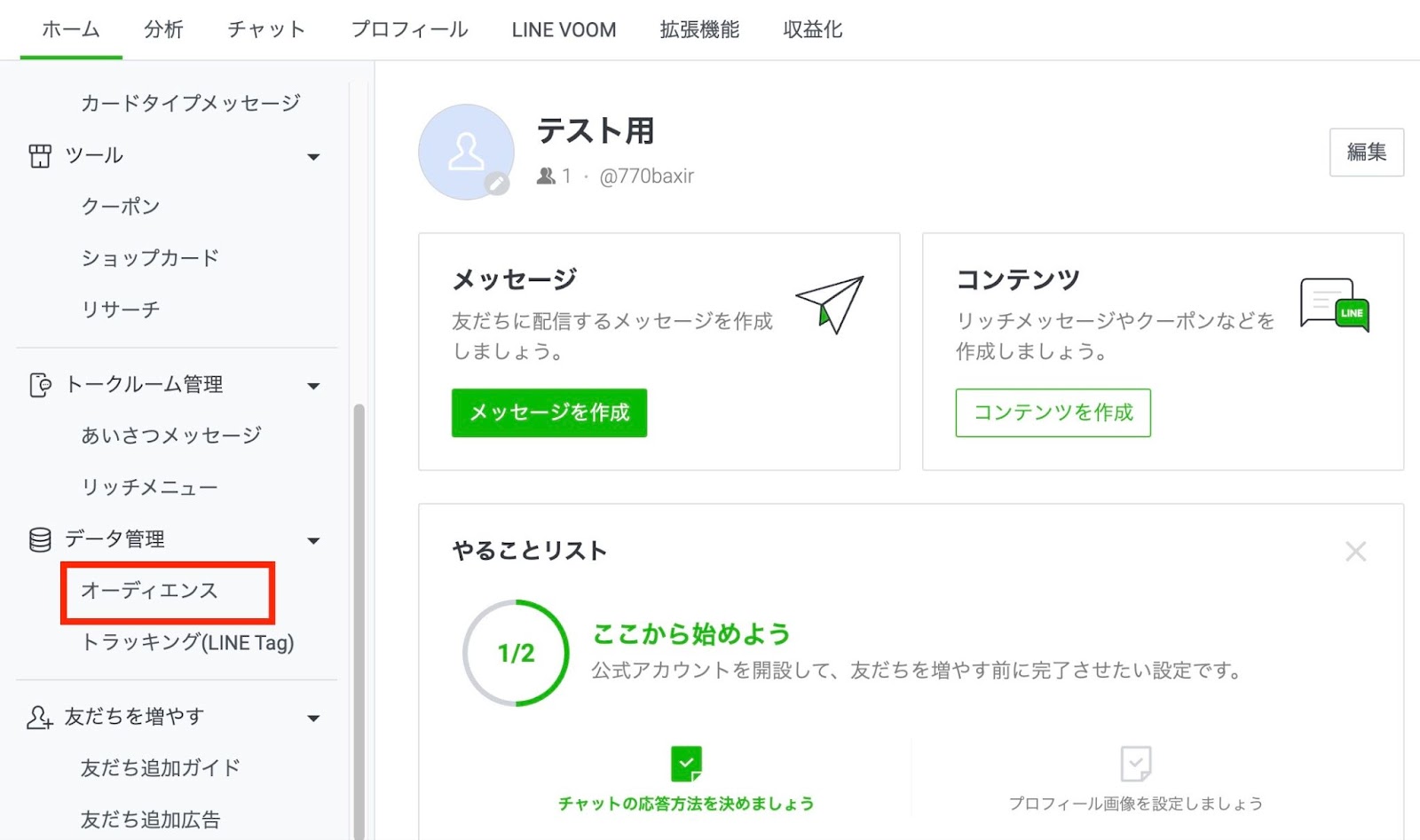
Task: Open あいさつメッセージ settings
Action: coord(171,436)
